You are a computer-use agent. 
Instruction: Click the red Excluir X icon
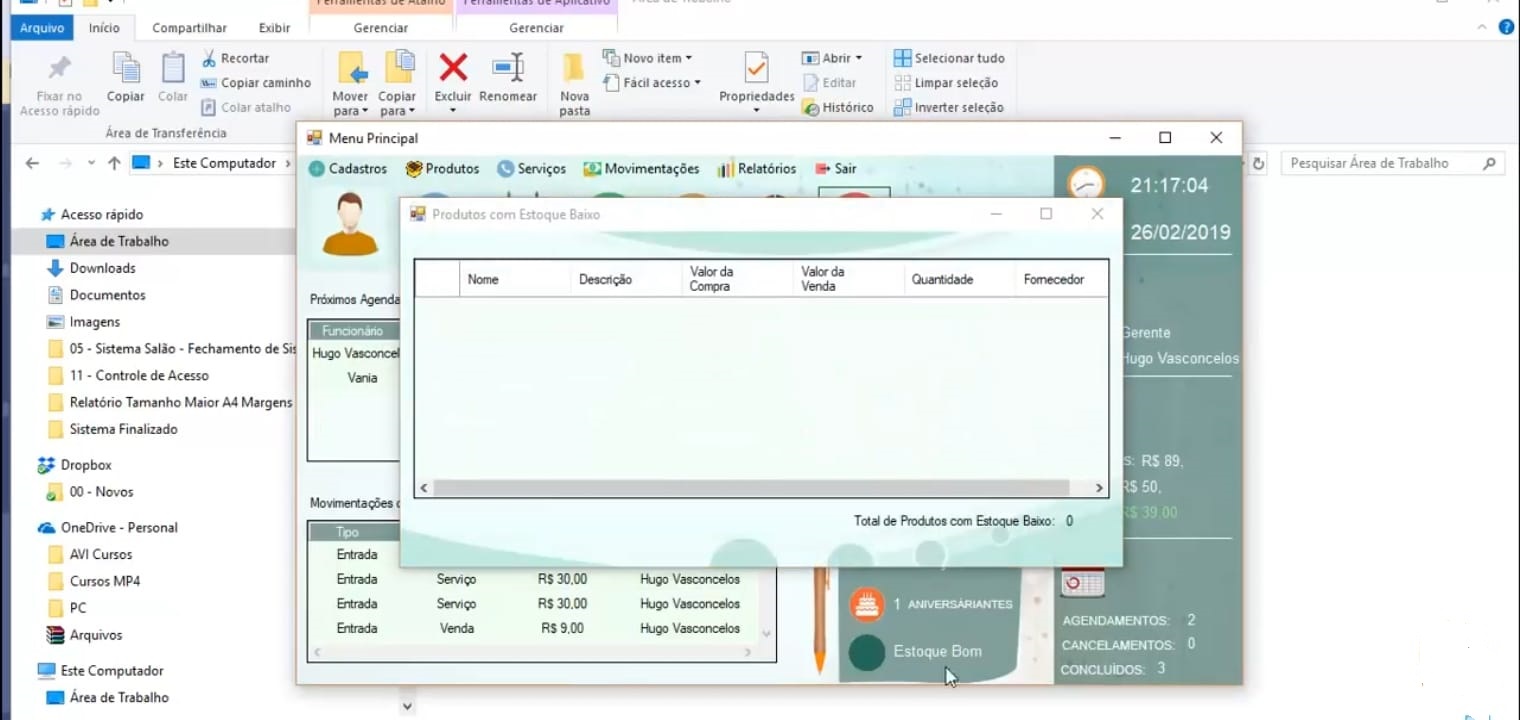(x=453, y=68)
